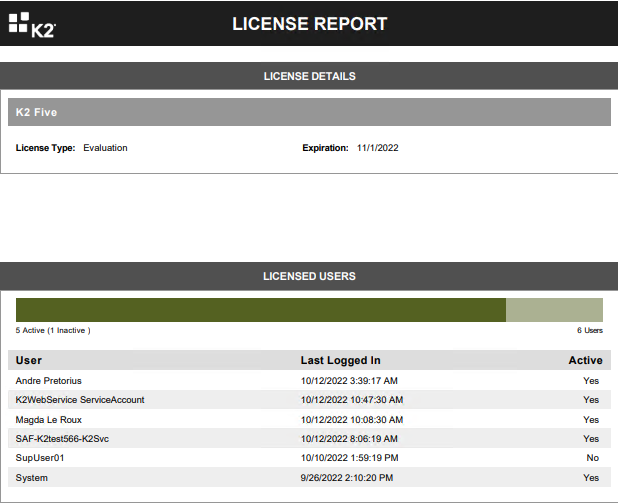618x503 pixels.
Task: Click the Last Logged In column header
Action: click(341, 360)
